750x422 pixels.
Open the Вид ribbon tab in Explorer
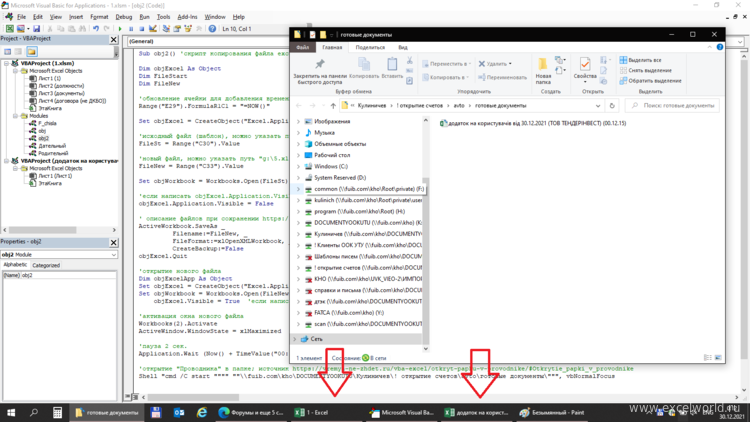tap(403, 47)
